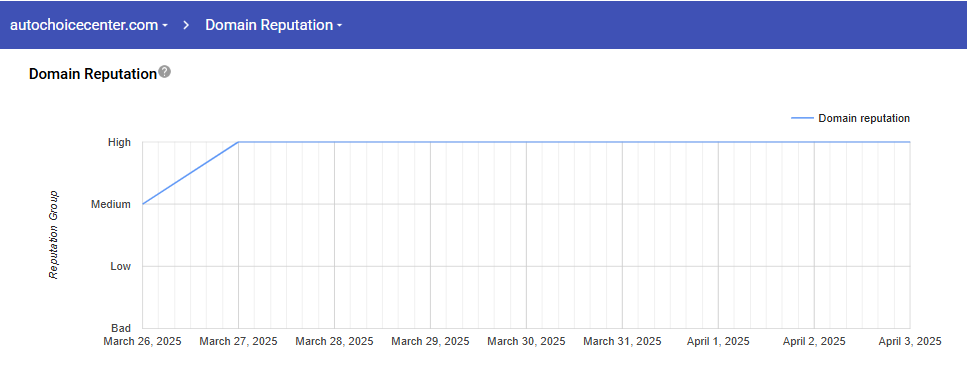Screen dimensions: 967x382
Task: Click the March 28, 2025 axis label
Action: [x=334, y=341]
